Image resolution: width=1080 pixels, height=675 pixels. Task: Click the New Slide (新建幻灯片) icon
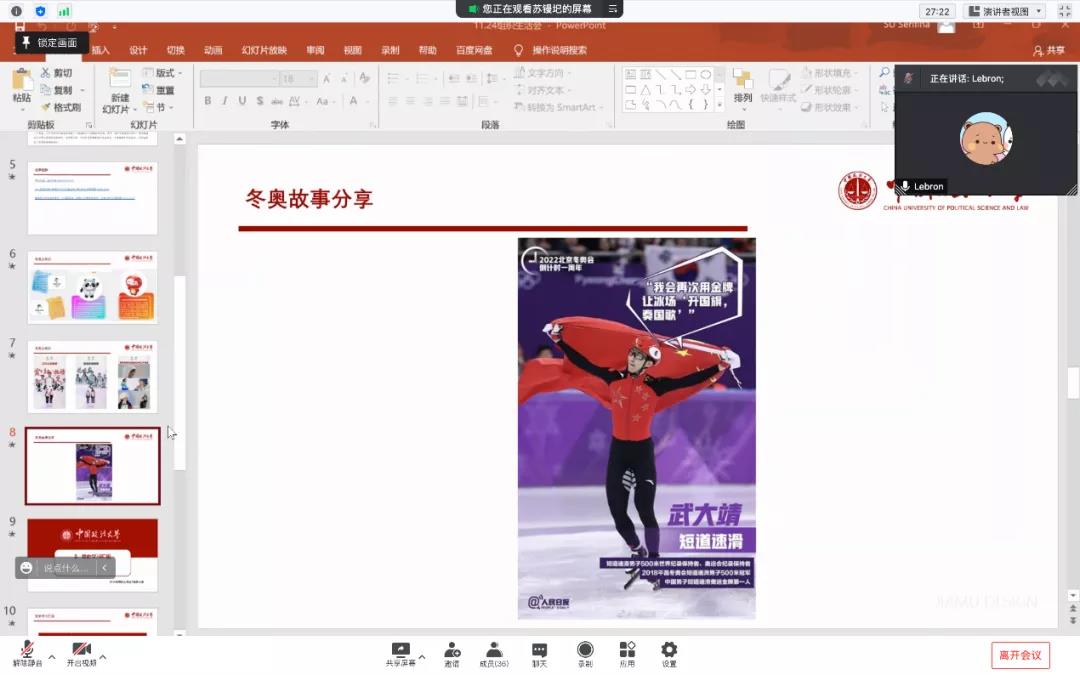click(119, 79)
